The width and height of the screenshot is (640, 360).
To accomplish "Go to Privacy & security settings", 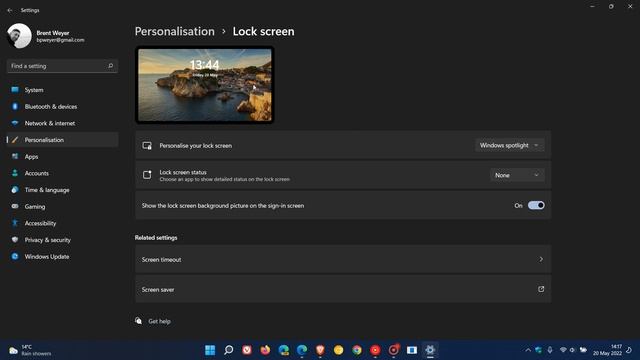I will pos(62,240).
